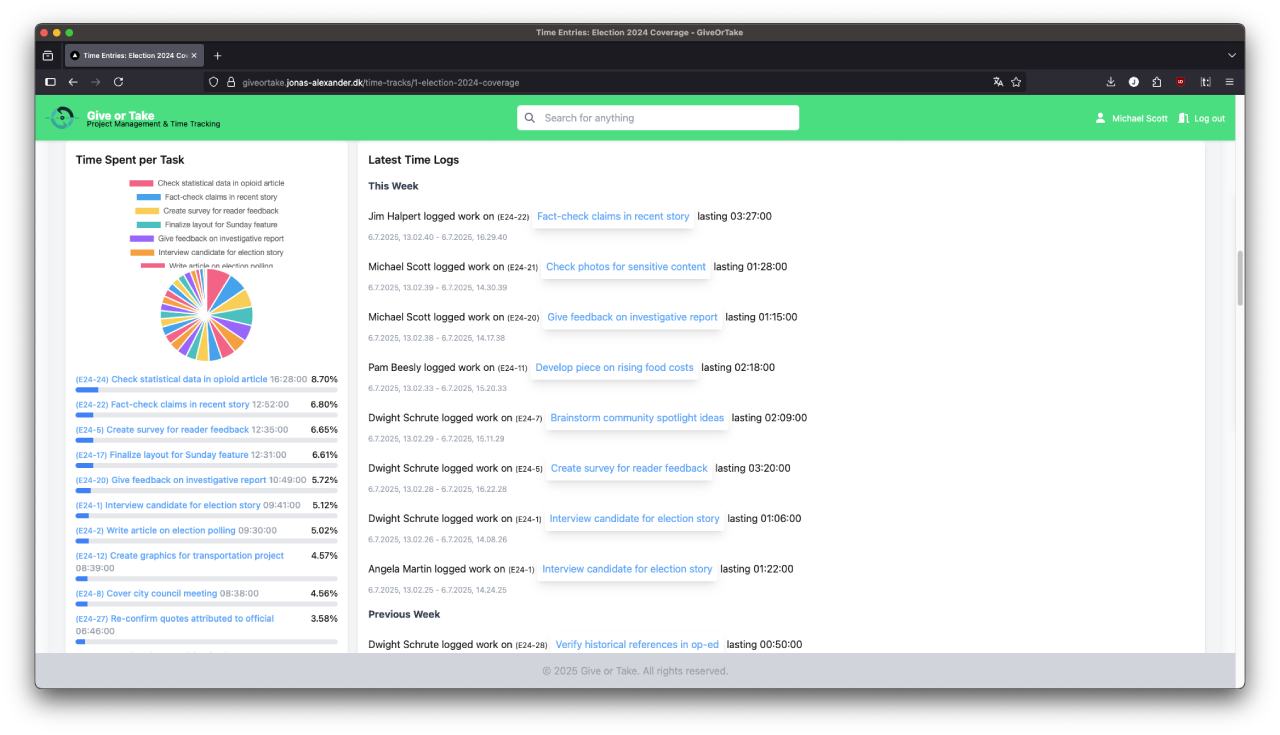Bookmark this page with the star icon
The width and height of the screenshot is (1280, 735).
pyautogui.click(x=1015, y=82)
